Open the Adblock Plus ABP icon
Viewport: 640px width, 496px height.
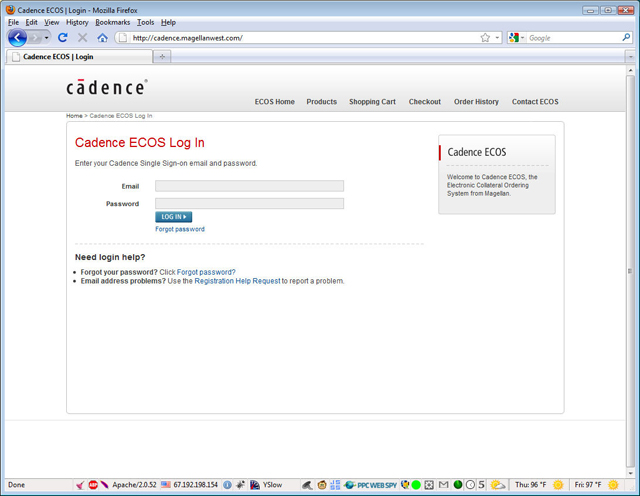click(x=93, y=485)
